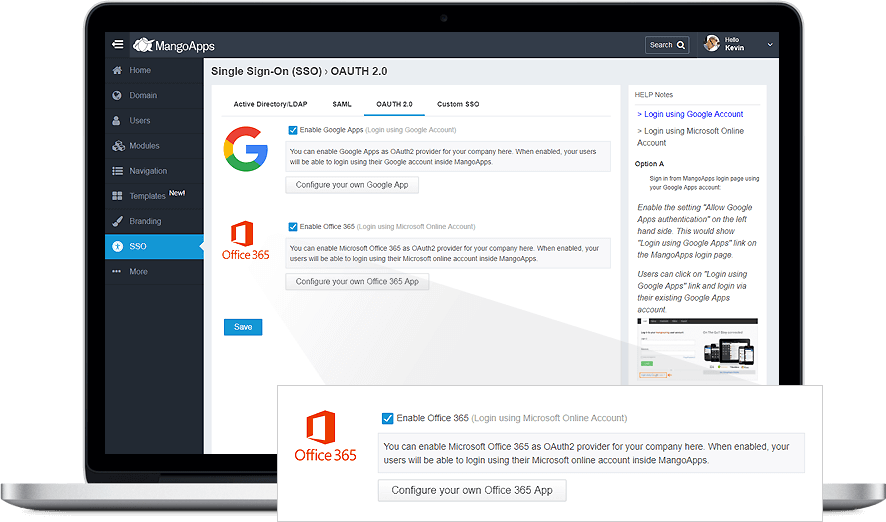Click the Templates grid icon
886x522 pixels.
117,196
